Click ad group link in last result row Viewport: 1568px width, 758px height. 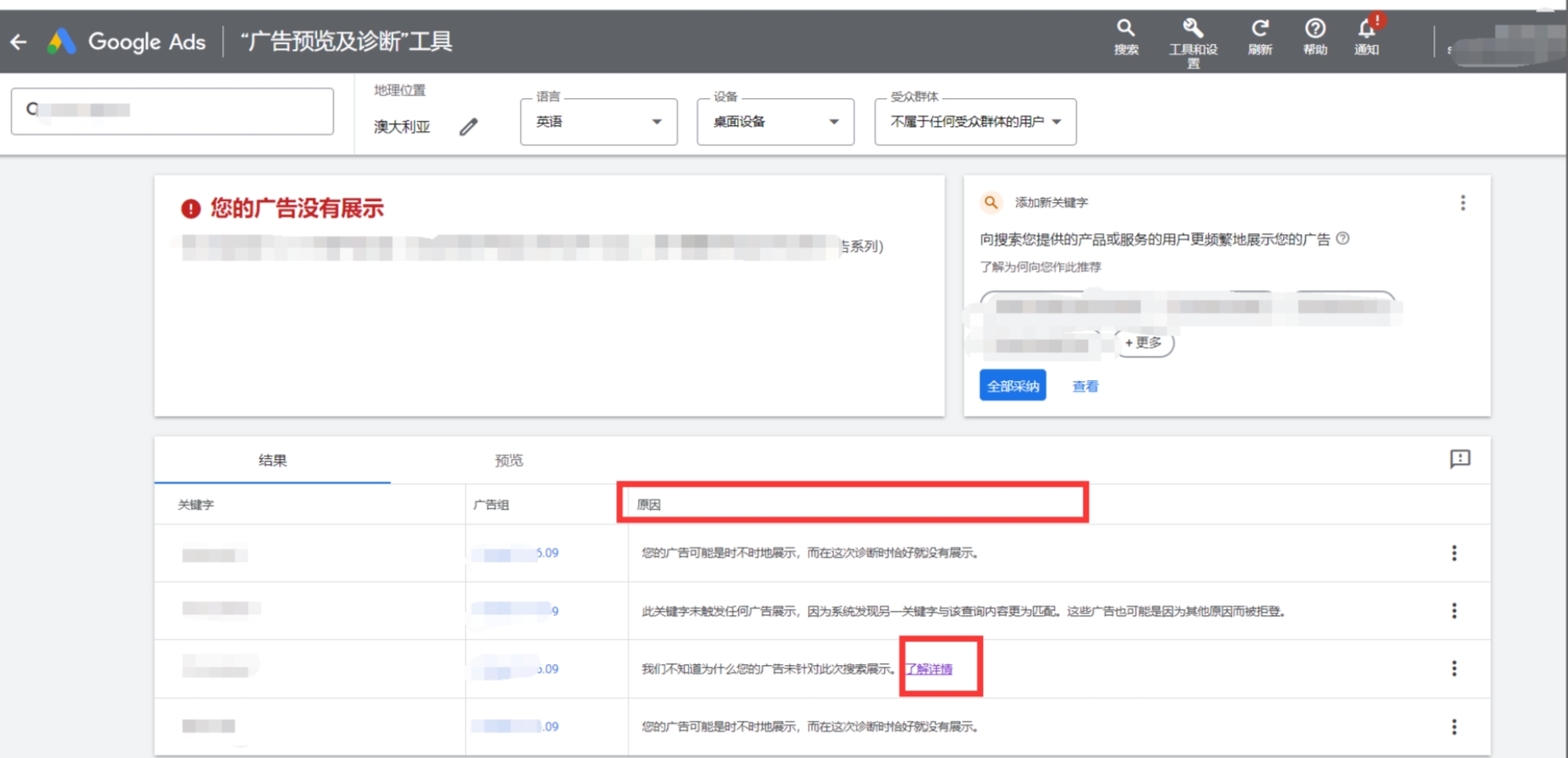516,726
